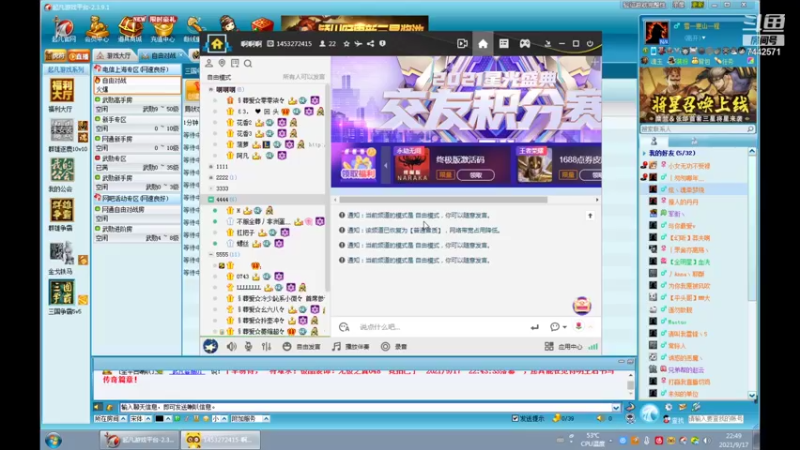This screenshot has height=450, width=800.
Task: Open 充值中心 toolbar icon in game platform
Action: click(x=163, y=29)
